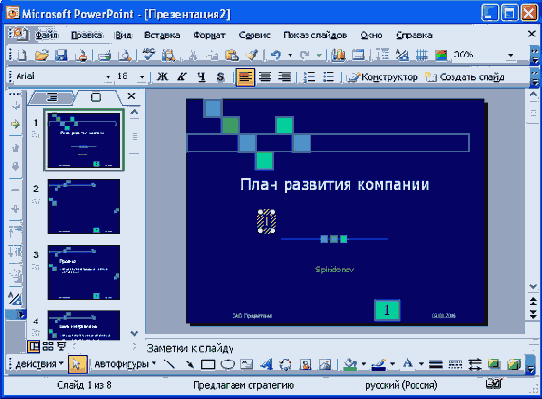542x399 pixels.
Task: Select slide 2 thumbnail
Action: point(84,206)
